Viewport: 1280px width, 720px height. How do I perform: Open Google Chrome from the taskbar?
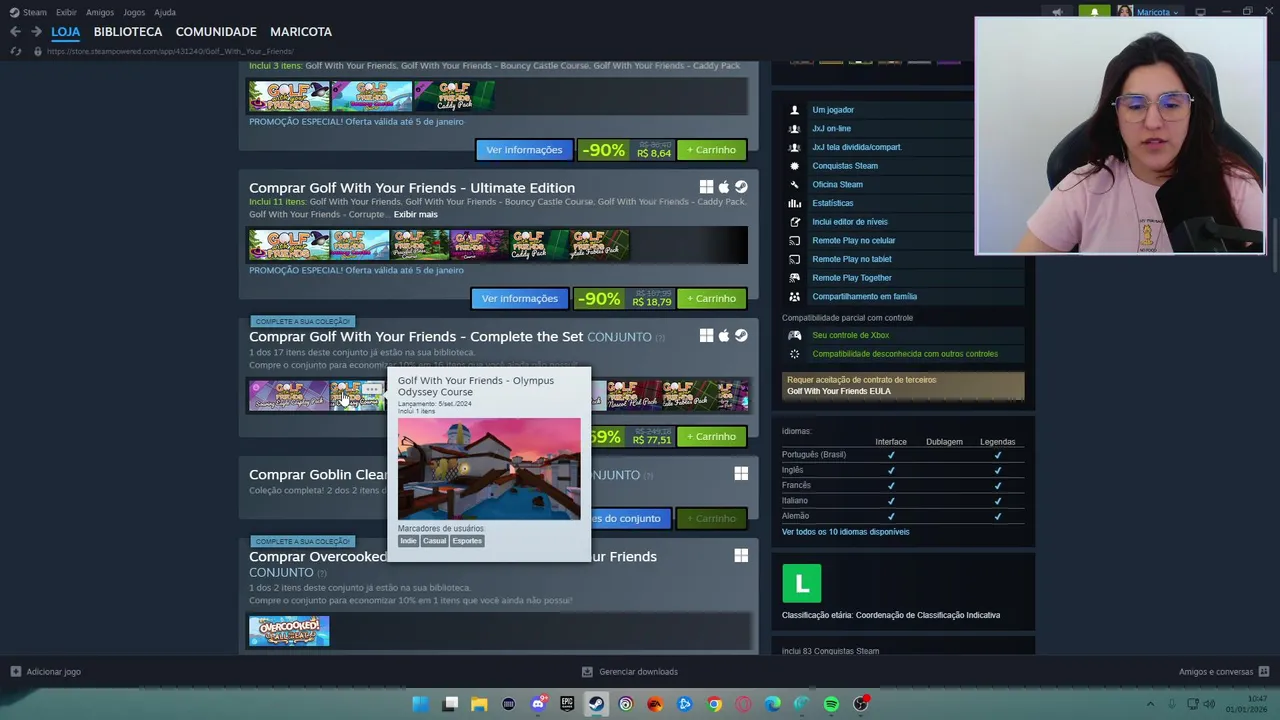(x=714, y=704)
